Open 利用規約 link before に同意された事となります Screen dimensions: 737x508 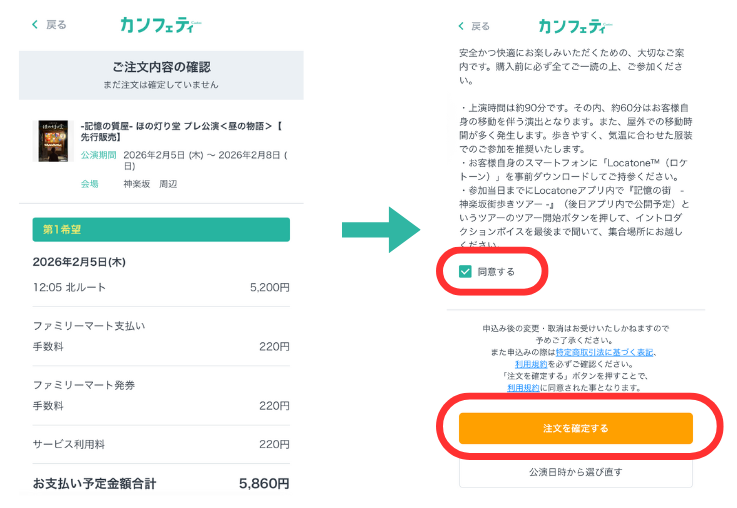coord(523,387)
